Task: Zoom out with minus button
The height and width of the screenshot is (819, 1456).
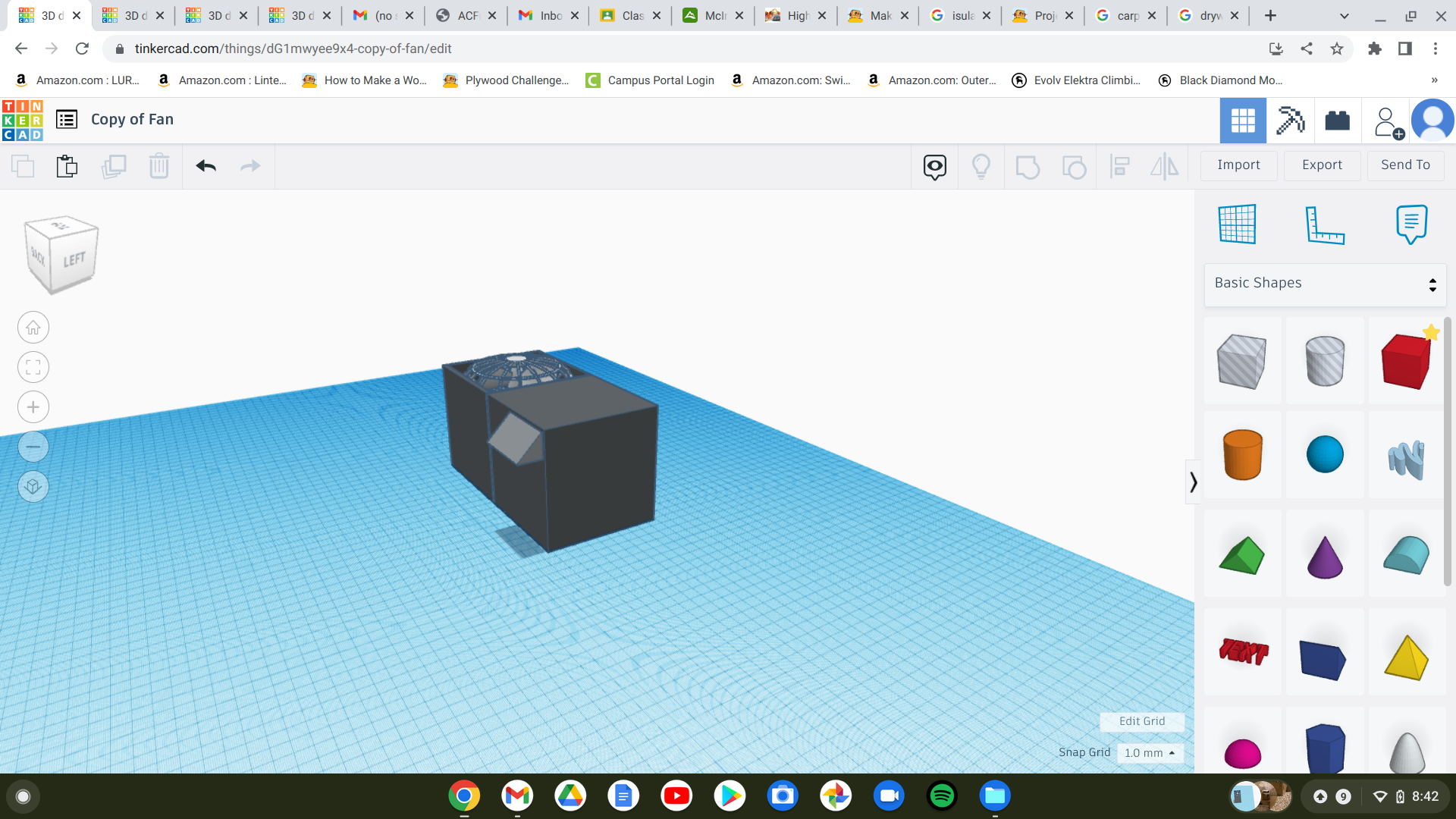Action: (x=33, y=447)
